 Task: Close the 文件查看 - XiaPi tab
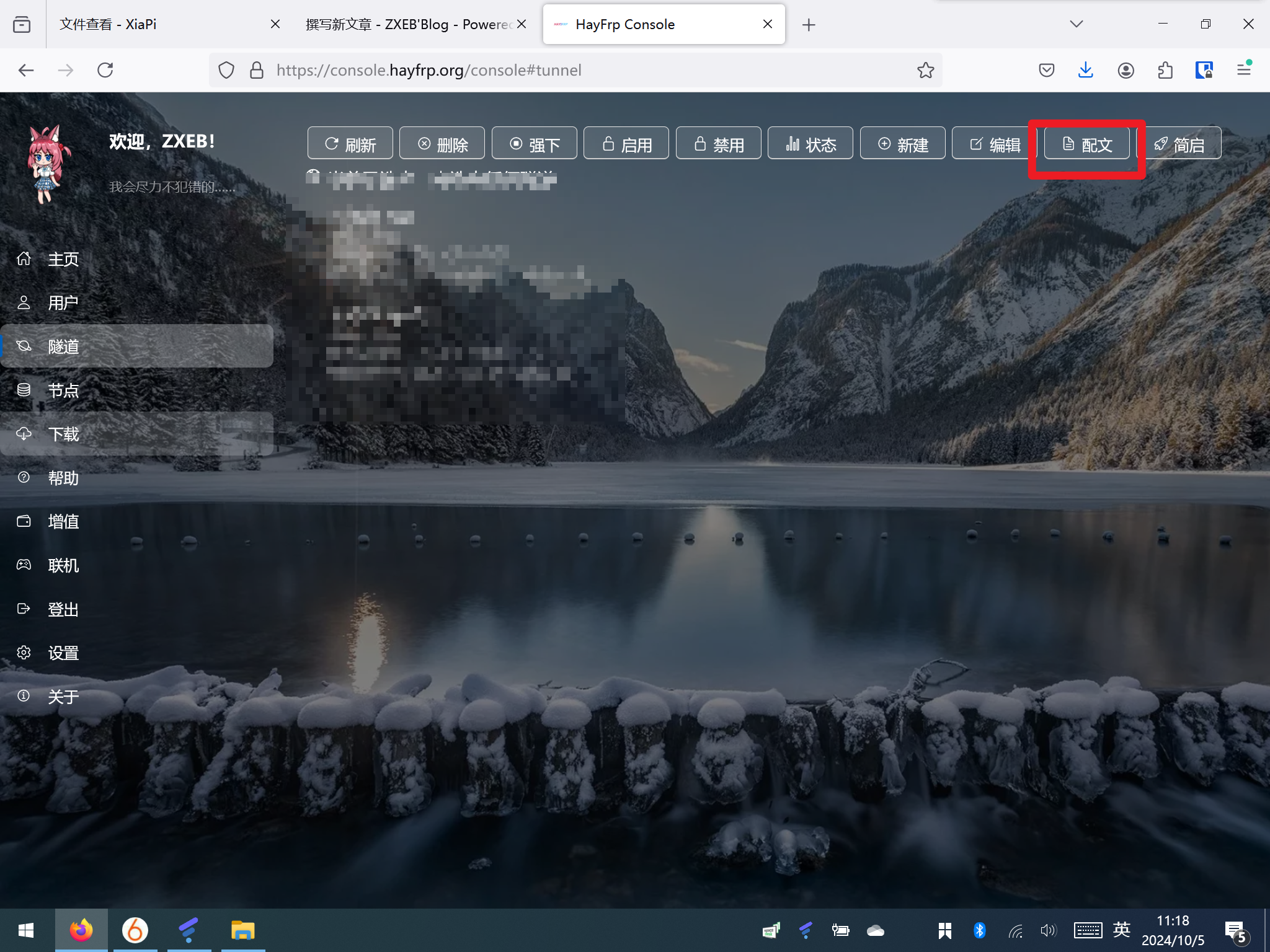tap(275, 24)
